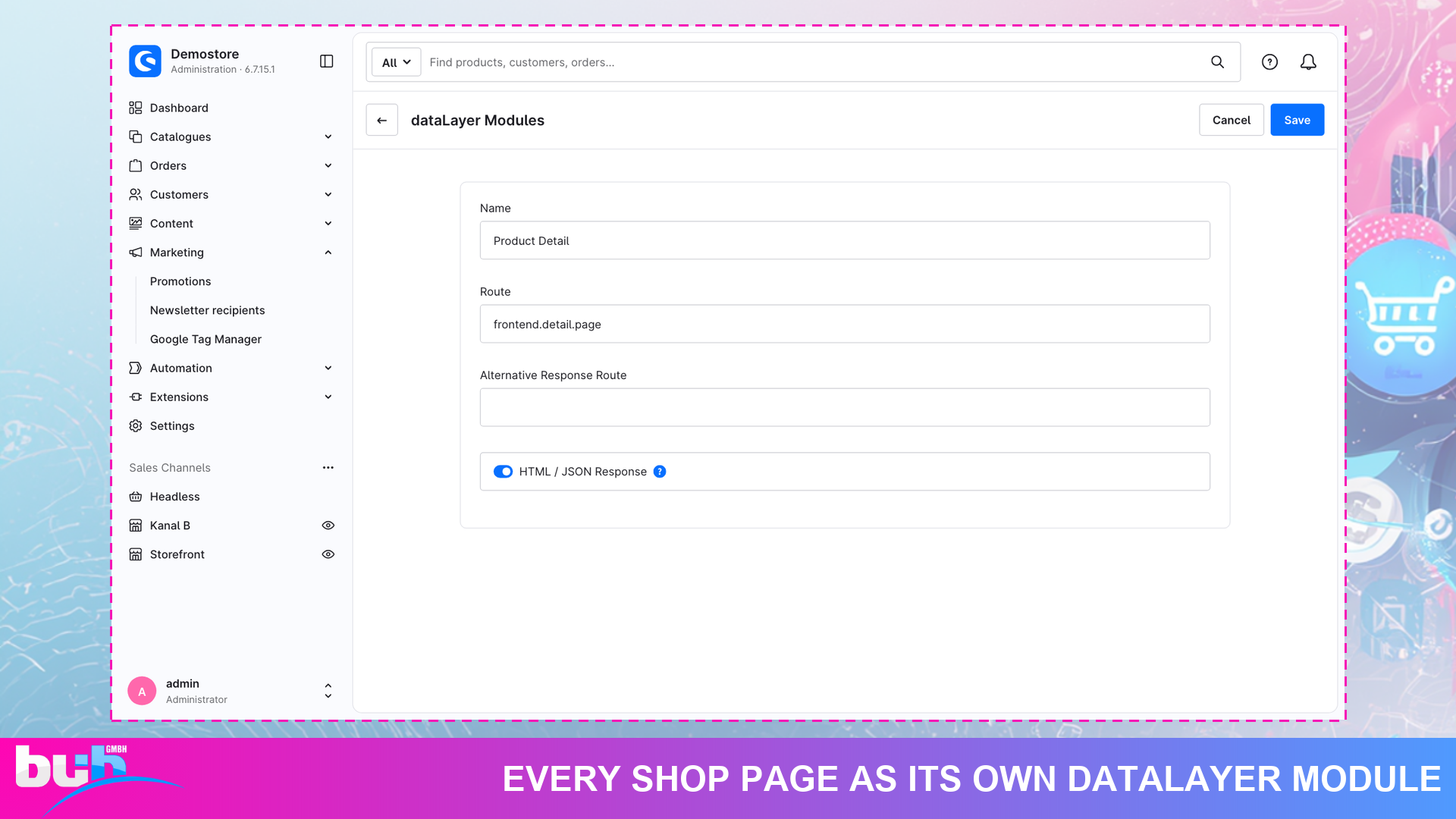
Task: Expand the Catalogues menu chevron
Action: pos(328,137)
